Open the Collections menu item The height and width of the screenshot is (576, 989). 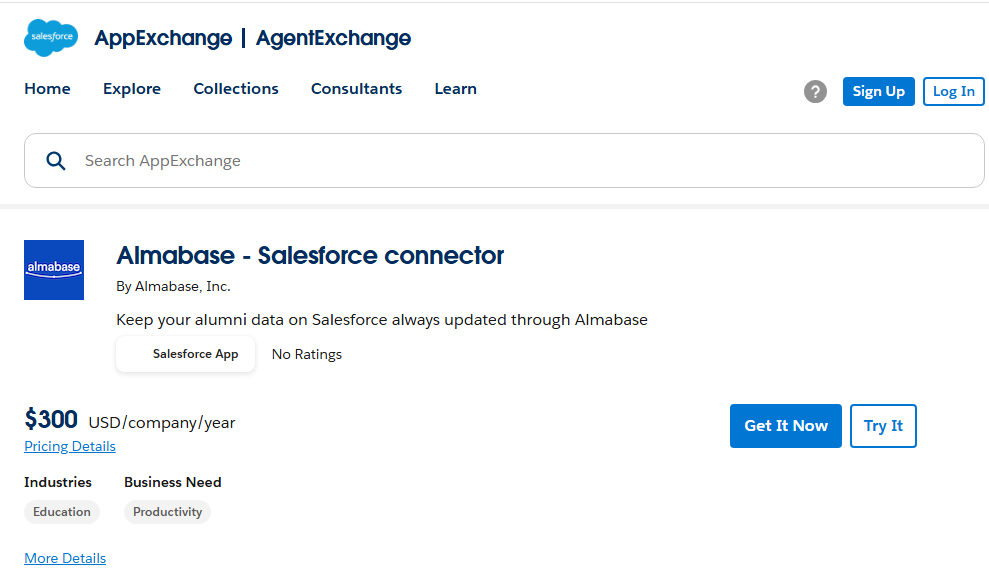(x=236, y=89)
